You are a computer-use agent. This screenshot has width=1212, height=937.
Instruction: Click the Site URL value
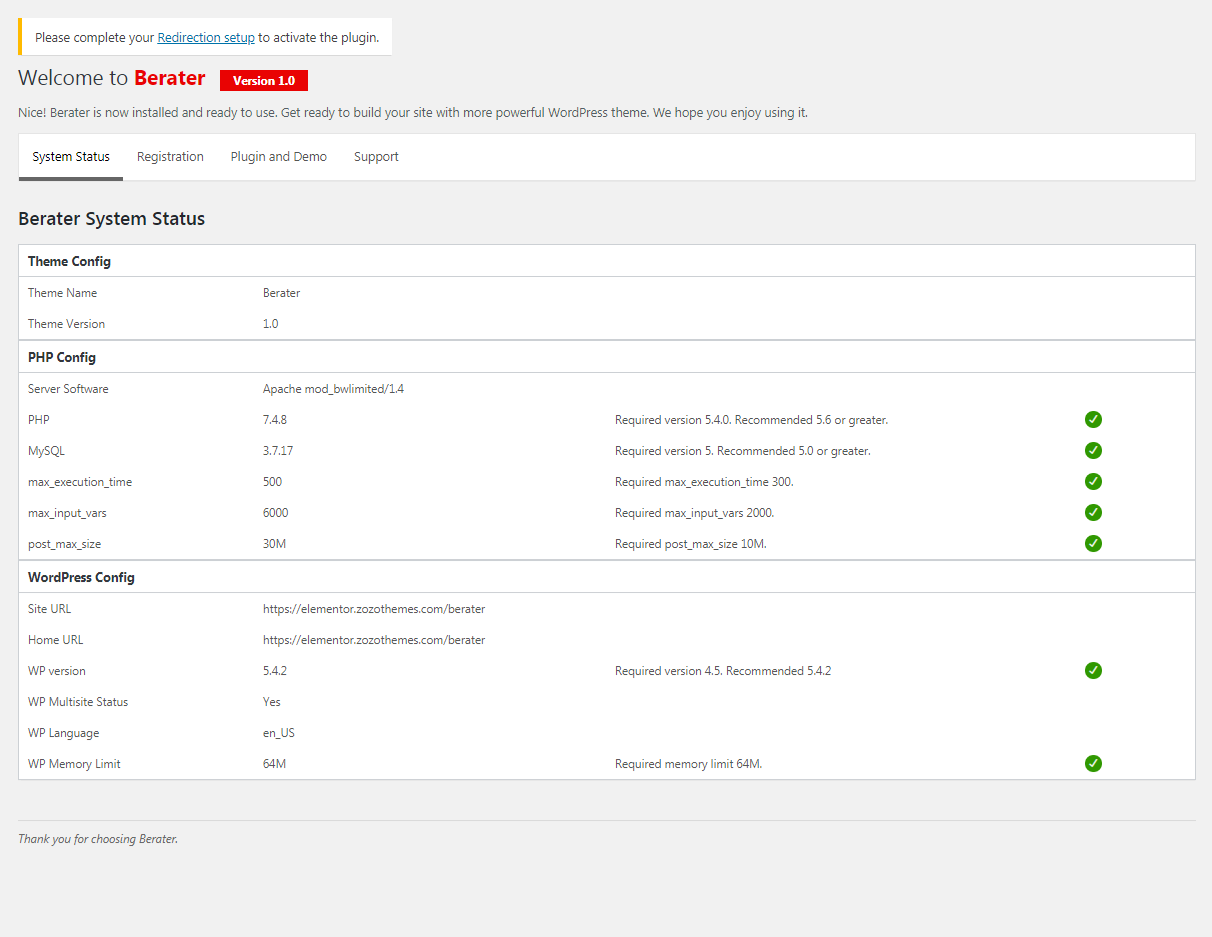tap(374, 609)
